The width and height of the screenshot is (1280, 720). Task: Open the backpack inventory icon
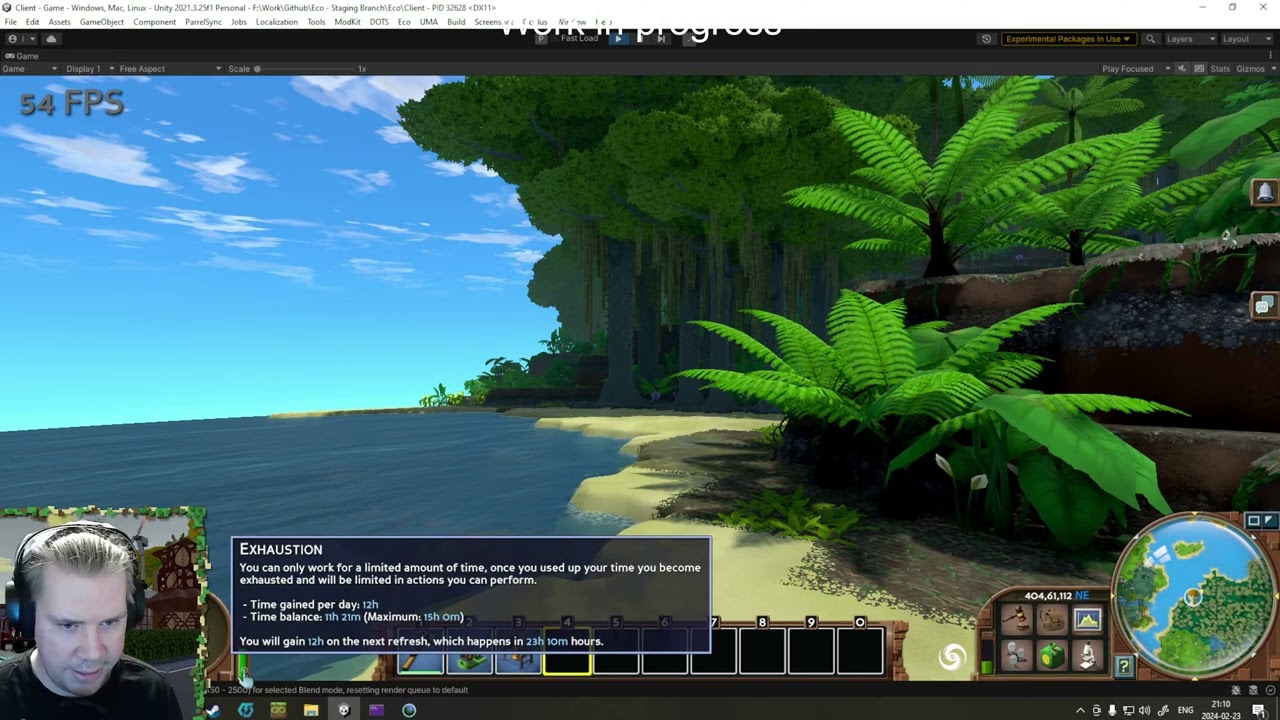1052,621
